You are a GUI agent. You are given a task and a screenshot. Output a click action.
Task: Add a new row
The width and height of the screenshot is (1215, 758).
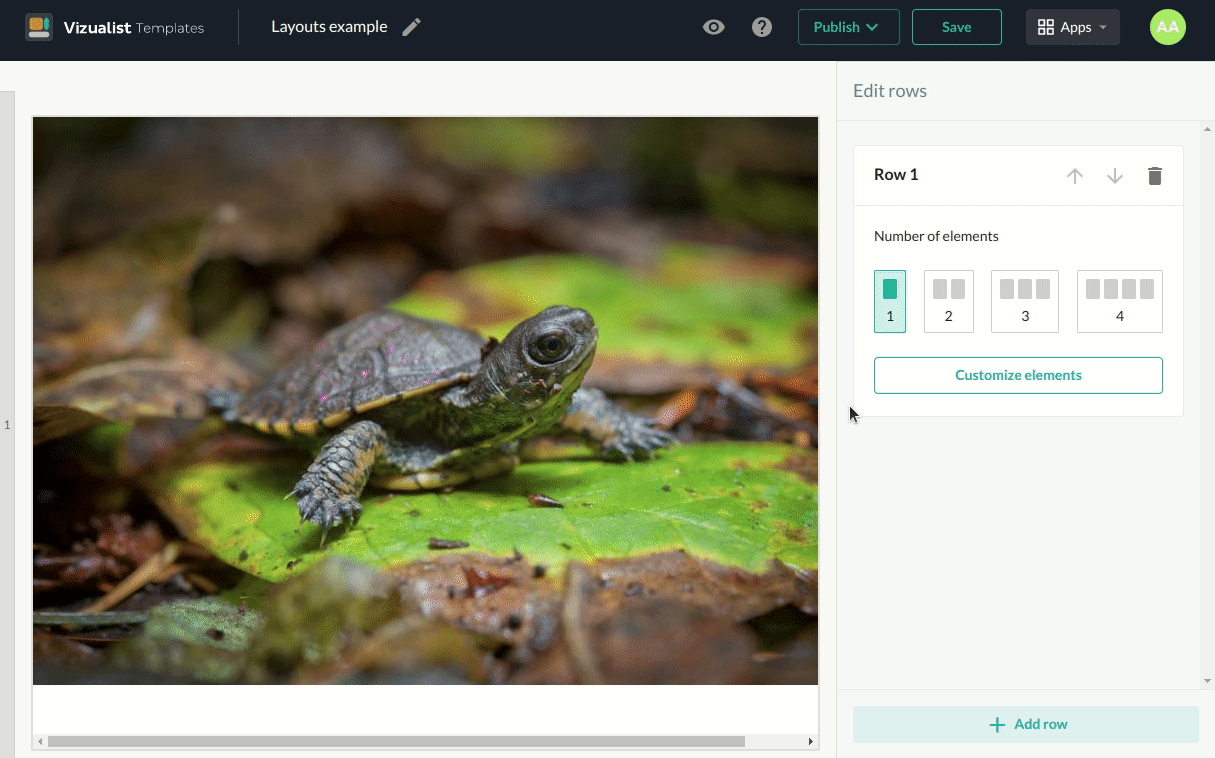[1025, 724]
